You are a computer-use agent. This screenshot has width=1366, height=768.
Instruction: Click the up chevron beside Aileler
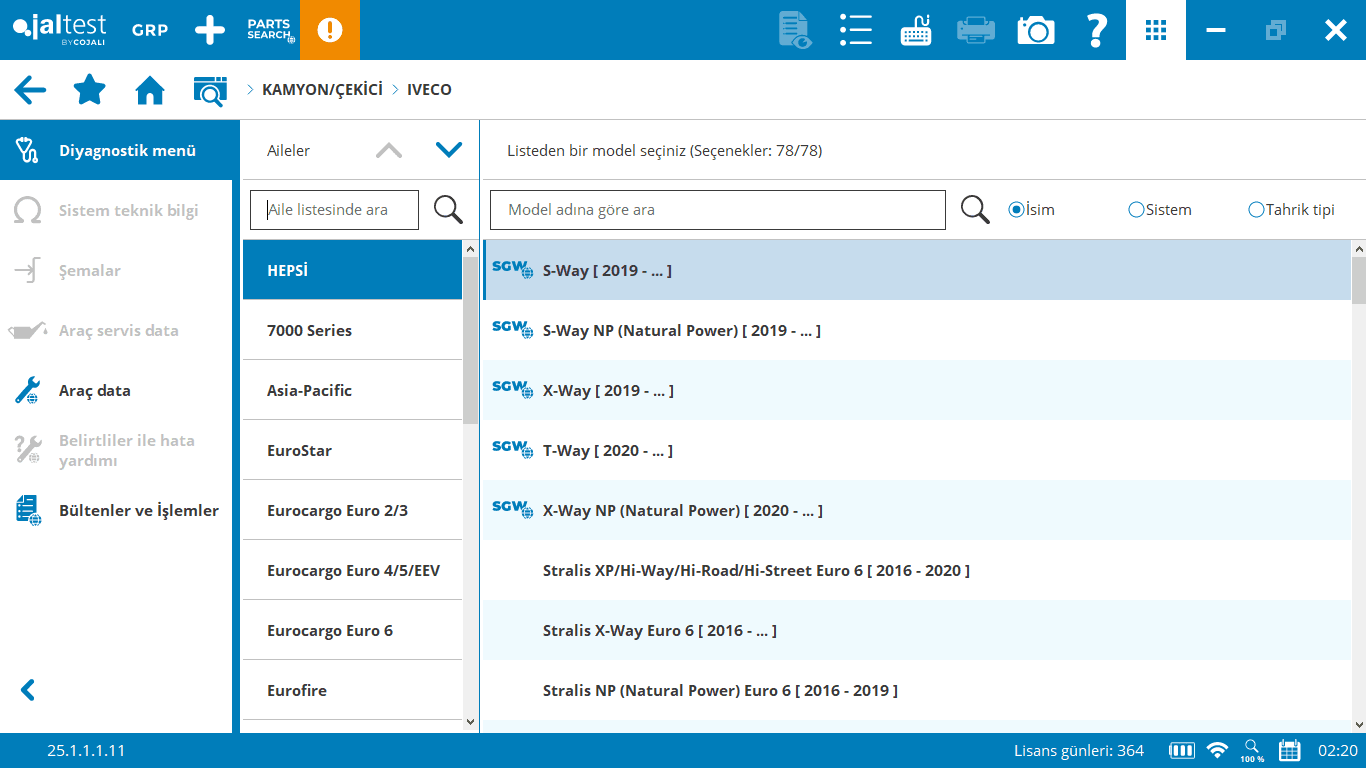point(389,150)
